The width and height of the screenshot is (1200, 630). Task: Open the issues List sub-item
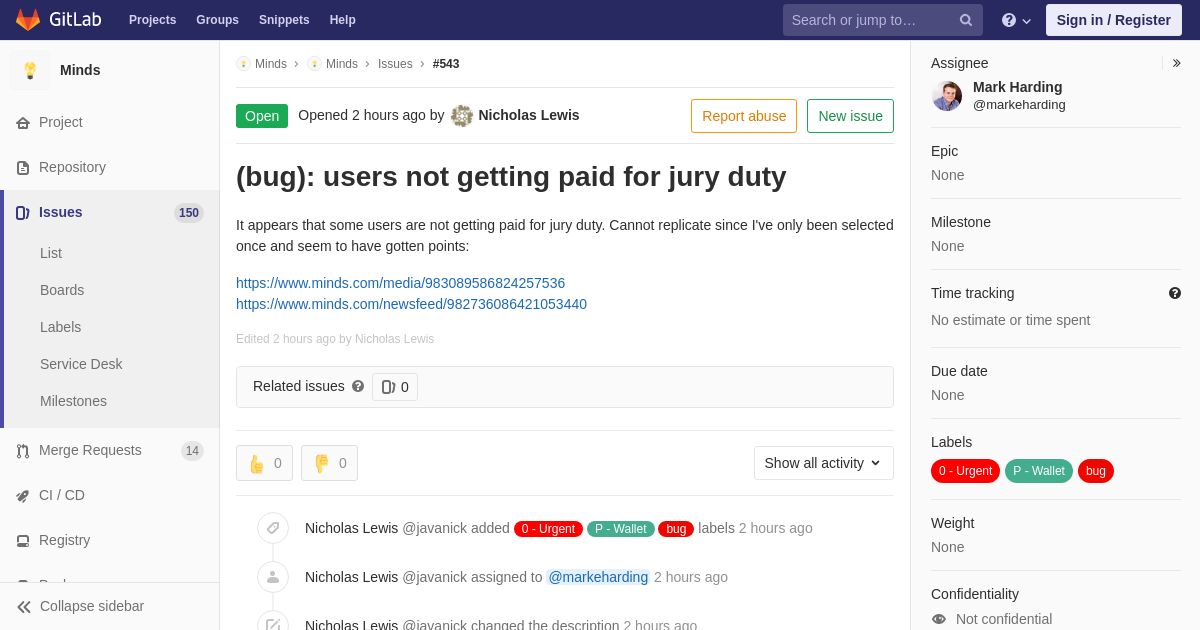click(x=51, y=253)
